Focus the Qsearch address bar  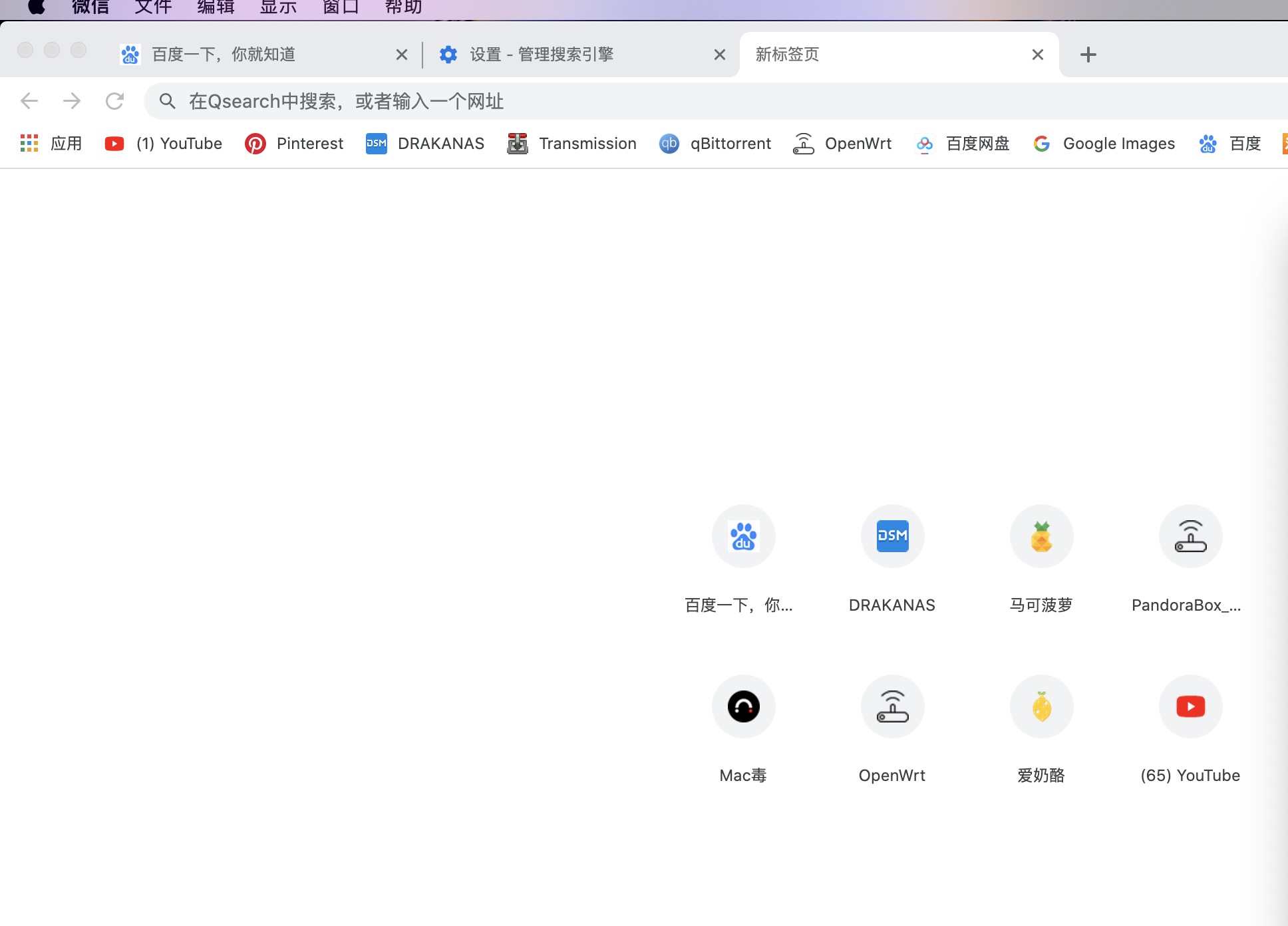pyautogui.click(x=599, y=101)
